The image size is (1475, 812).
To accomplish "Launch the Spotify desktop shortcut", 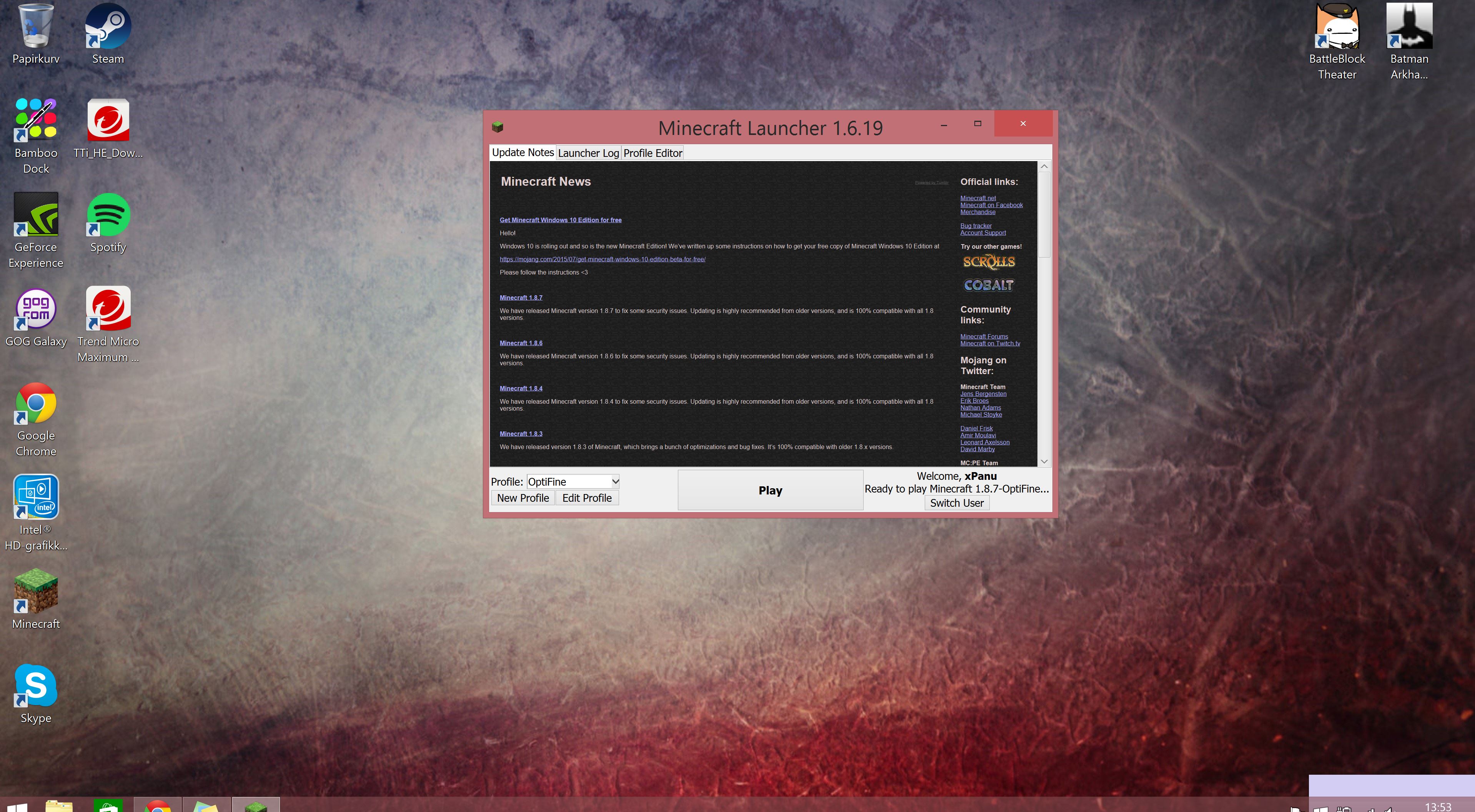I will click(x=108, y=223).
